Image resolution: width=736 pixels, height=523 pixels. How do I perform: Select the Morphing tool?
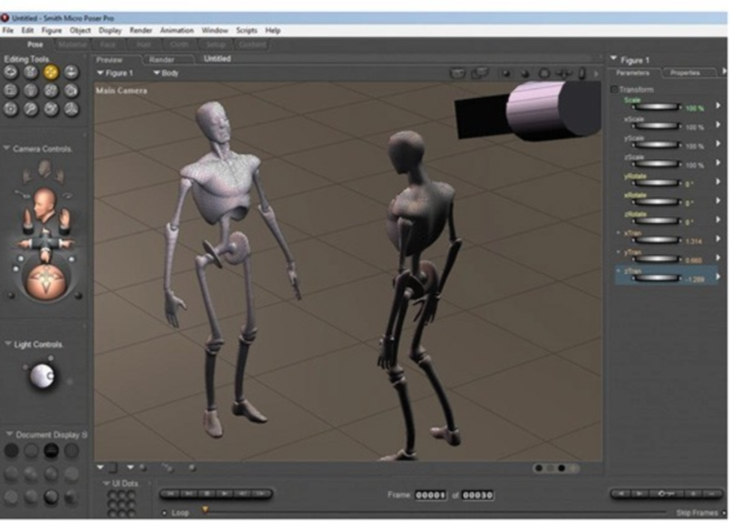(x=51, y=109)
